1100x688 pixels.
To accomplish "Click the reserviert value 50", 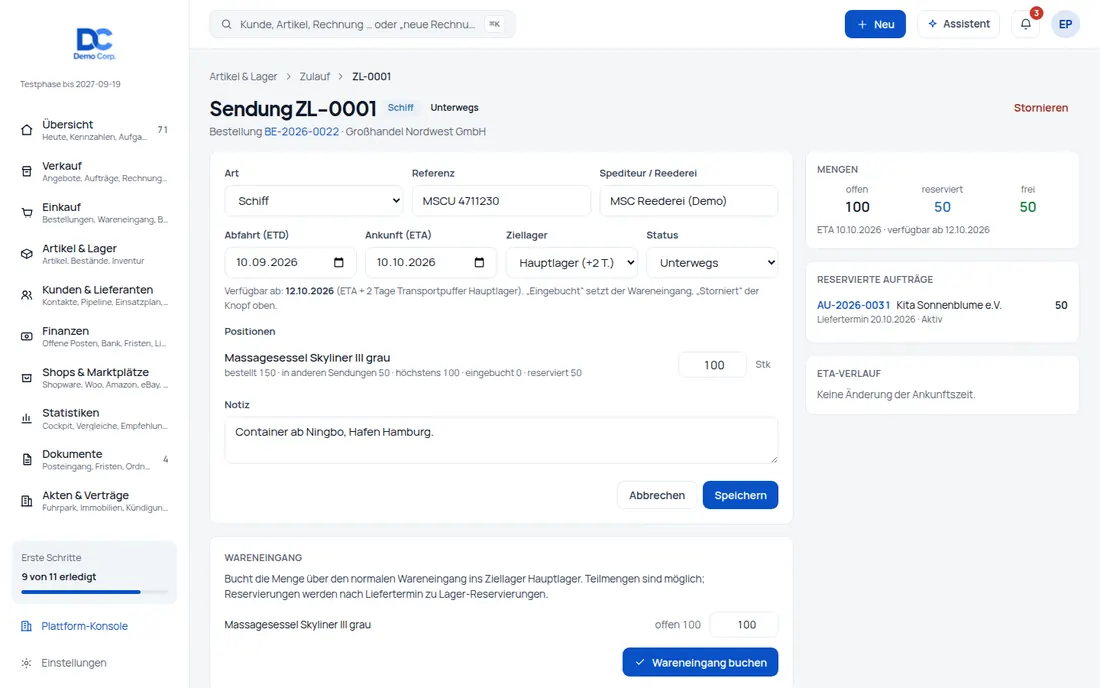I will pos(942,207).
